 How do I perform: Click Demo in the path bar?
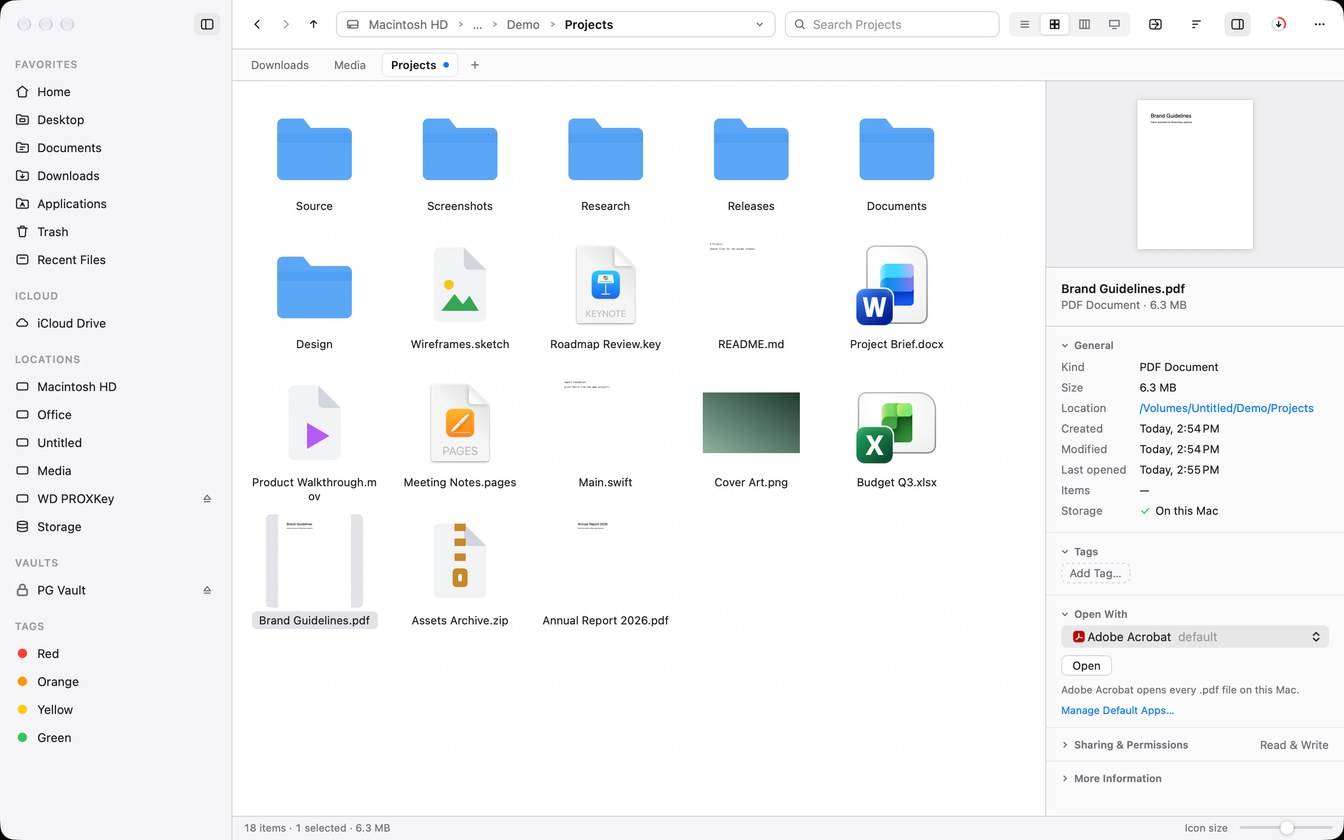523,24
